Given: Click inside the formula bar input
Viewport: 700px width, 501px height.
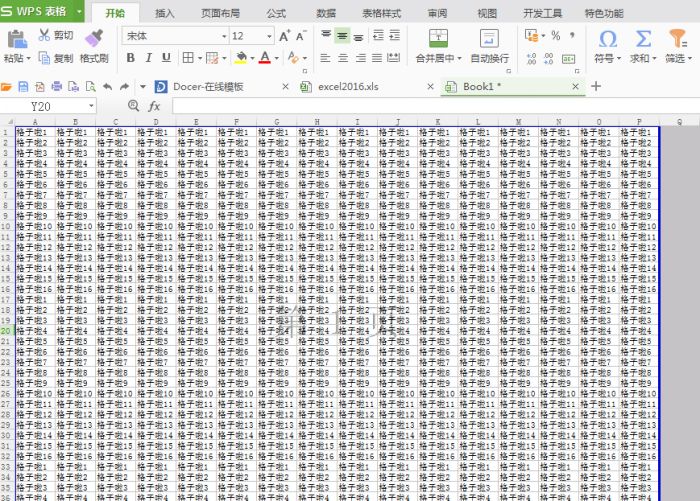Looking at the screenshot, I should point(436,106).
